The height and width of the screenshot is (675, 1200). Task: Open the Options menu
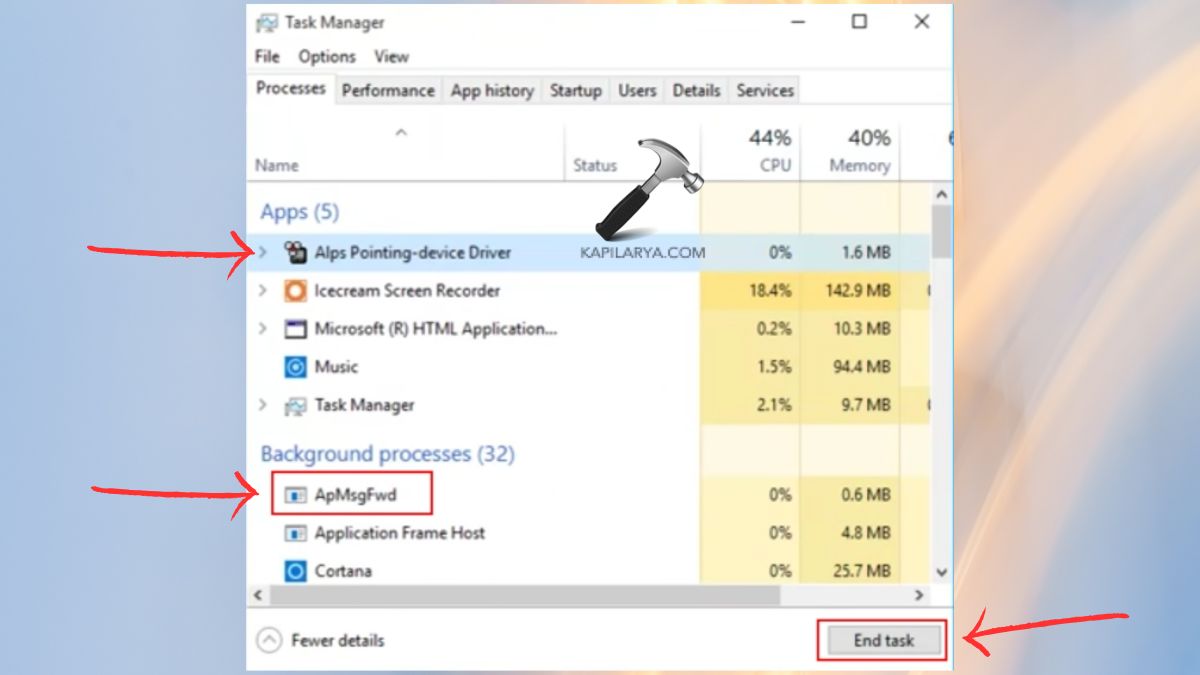click(x=326, y=57)
